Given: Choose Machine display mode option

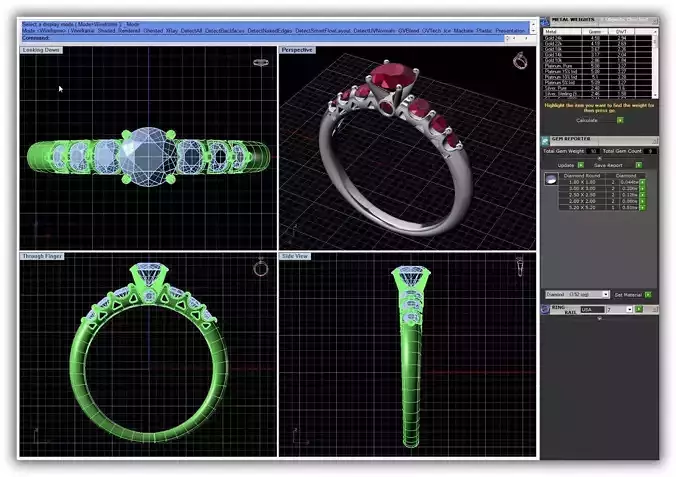Looking at the screenshot, I should click(463, 31).
